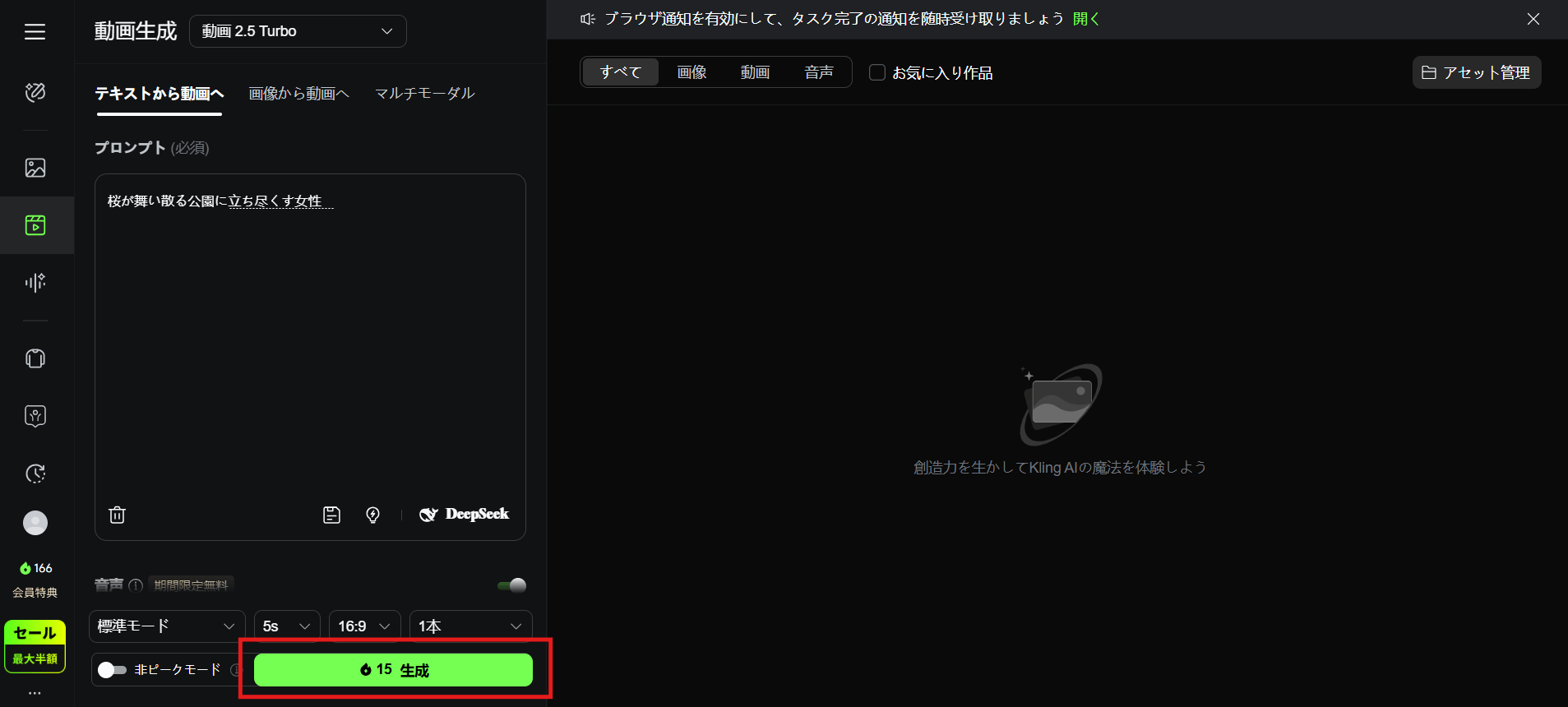Screen dimensions: 1568x707
Task: Open アセット管理 button
Action: 1476,72
